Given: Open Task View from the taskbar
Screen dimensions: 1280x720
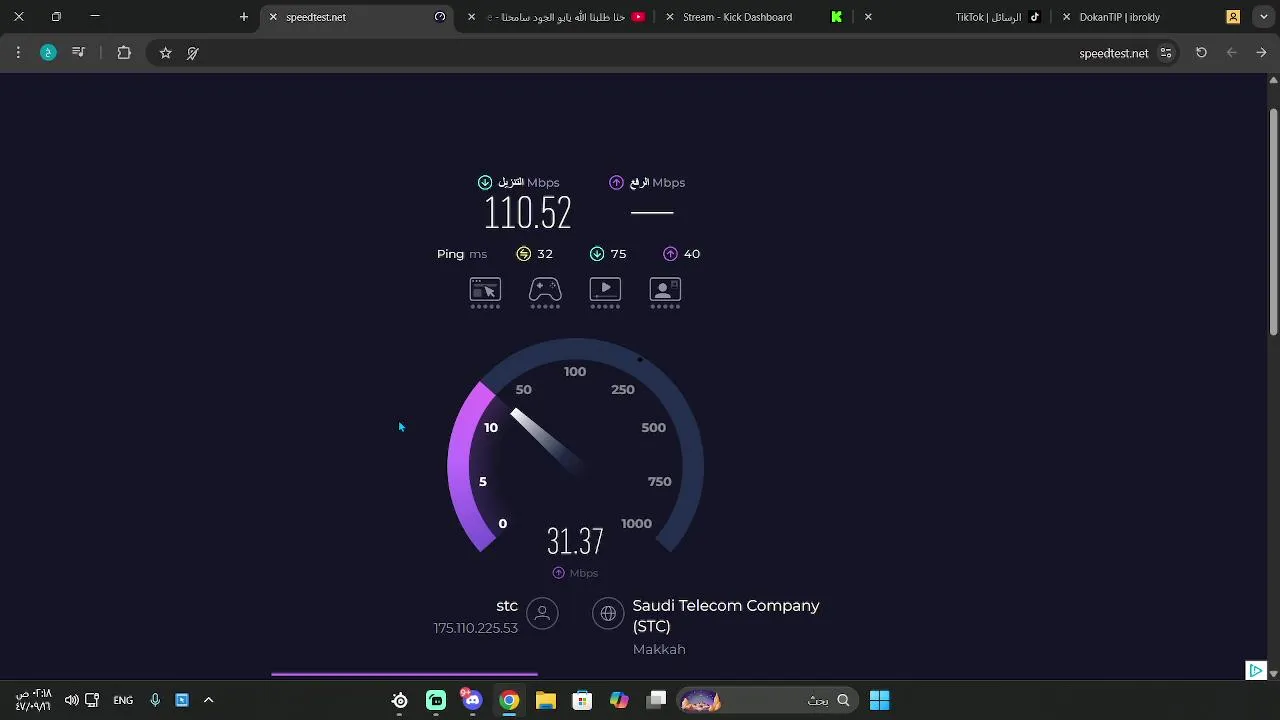Looking at the screenshot, I should [x=656, y=700].
